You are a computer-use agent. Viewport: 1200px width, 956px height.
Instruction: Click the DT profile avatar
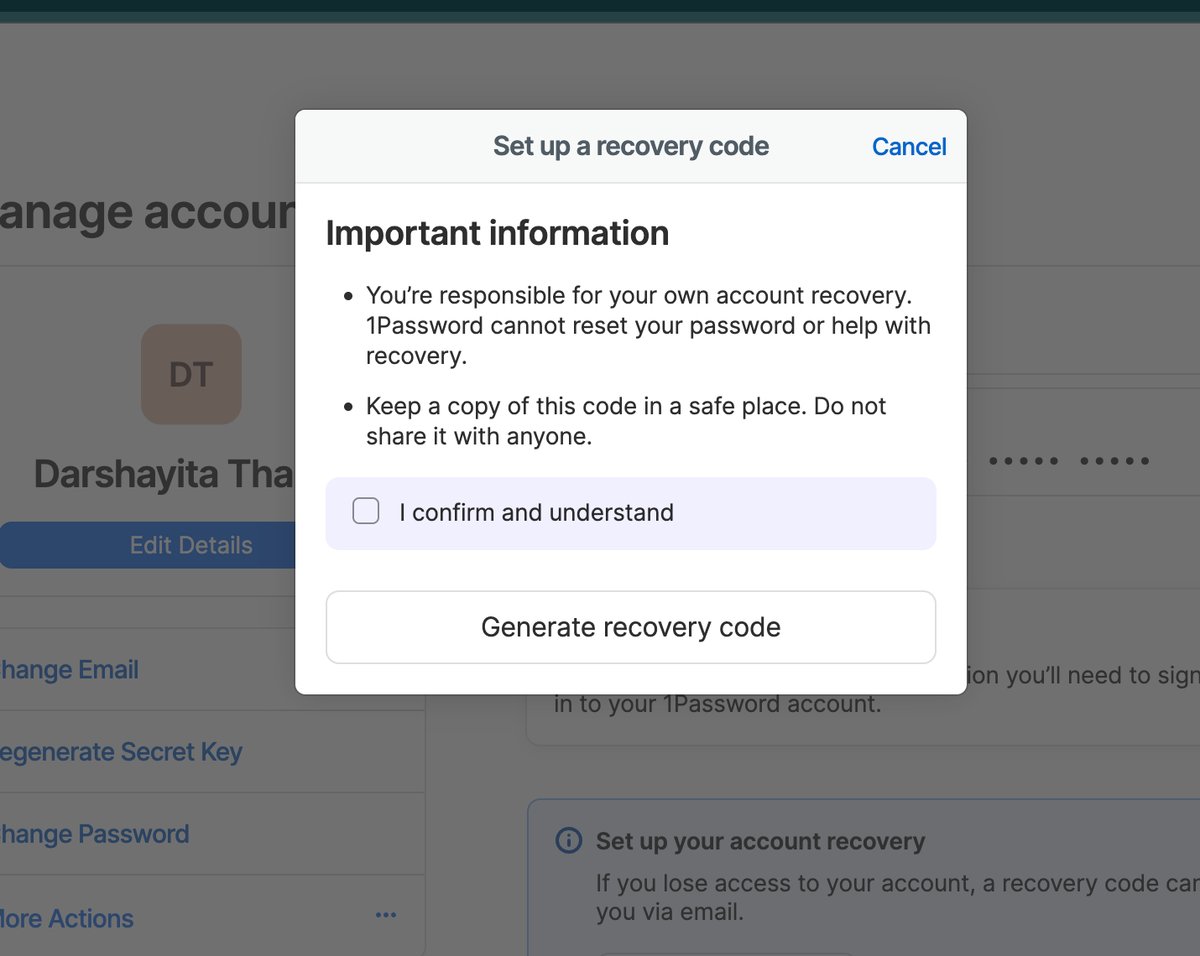(x=191, y=374)
